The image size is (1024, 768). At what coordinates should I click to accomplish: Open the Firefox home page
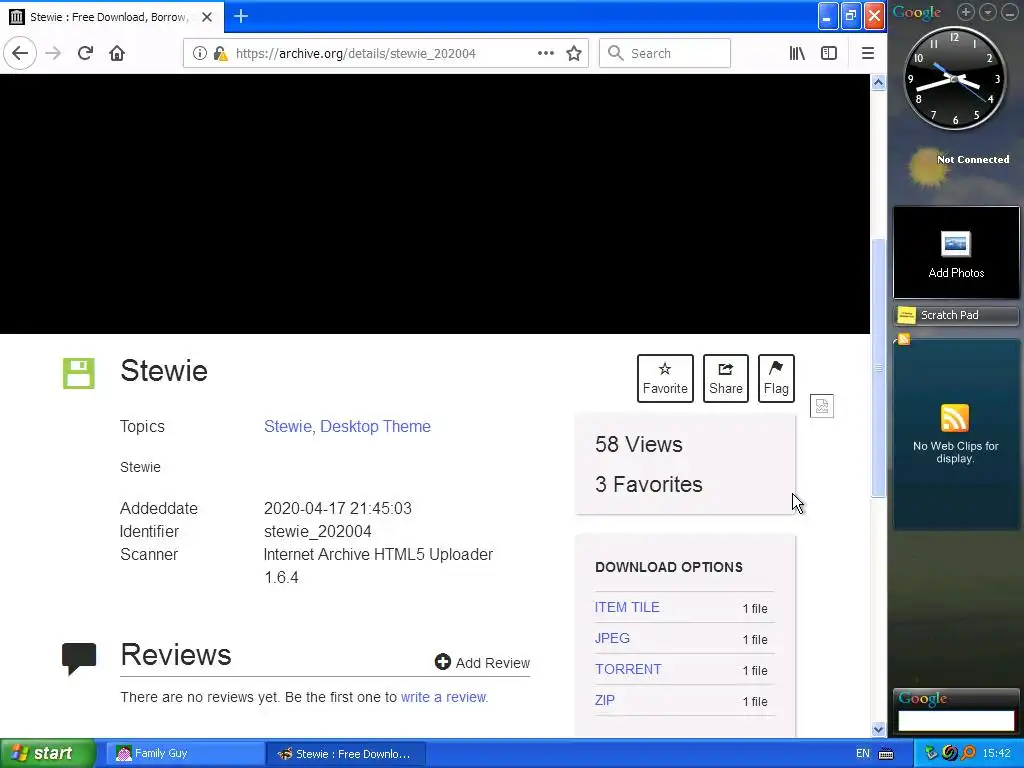click(117, 53)
